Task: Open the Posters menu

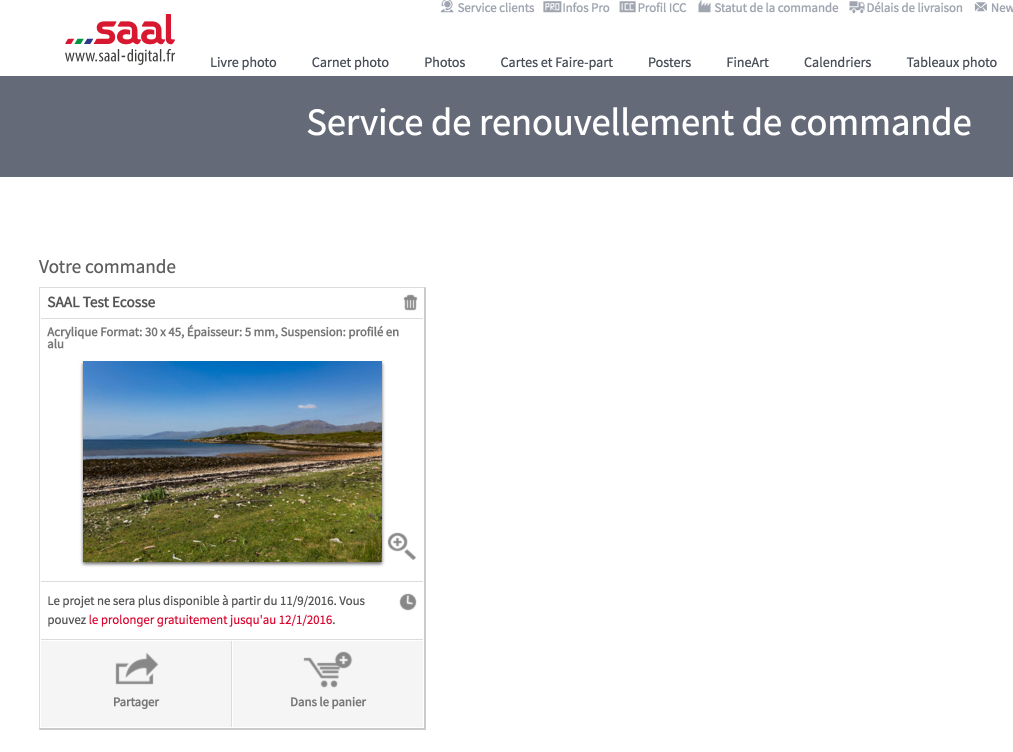Action: 669,63
